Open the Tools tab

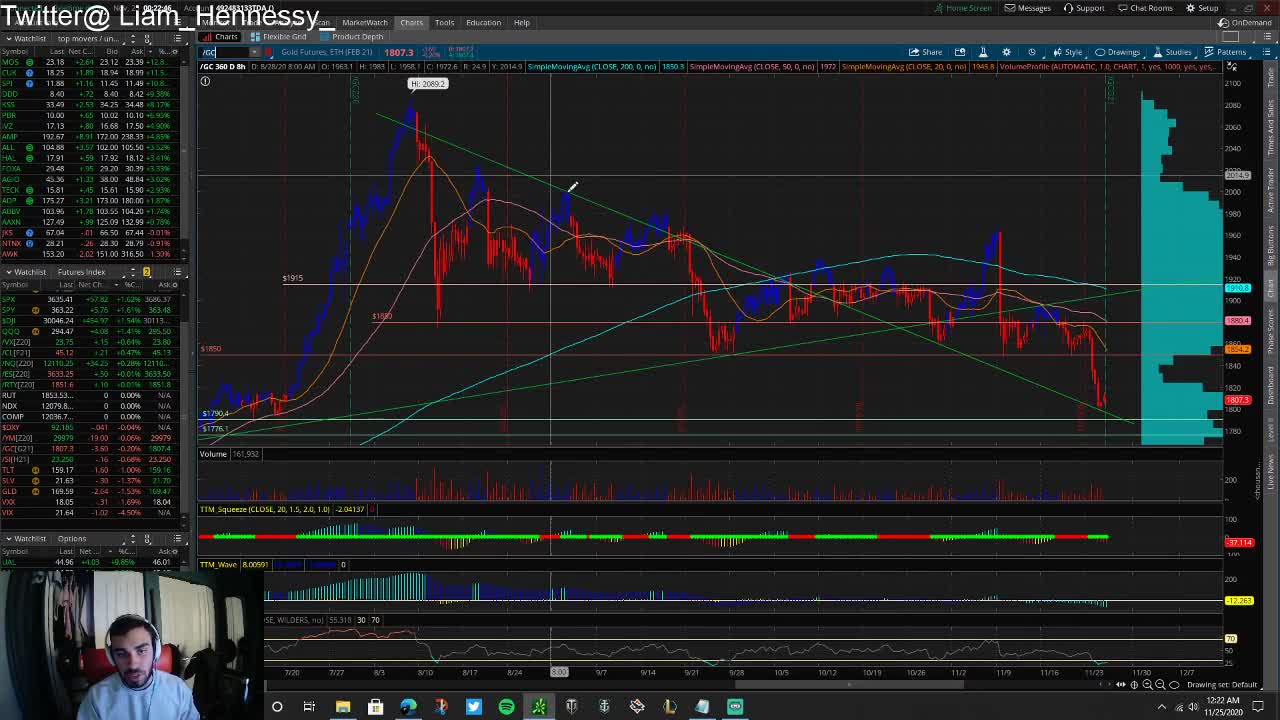coord(444,22)
